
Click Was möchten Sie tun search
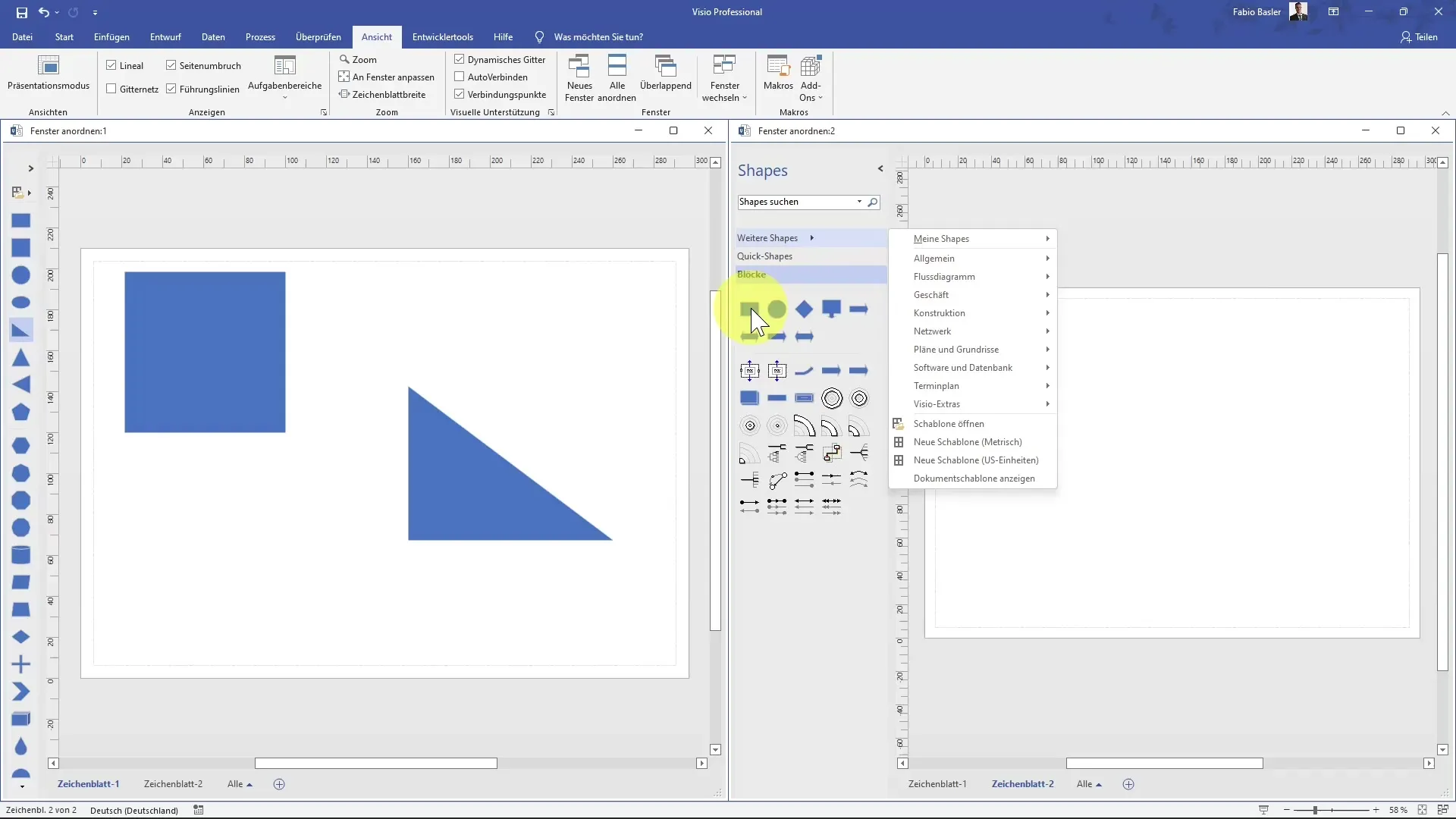tap(598, 36)
